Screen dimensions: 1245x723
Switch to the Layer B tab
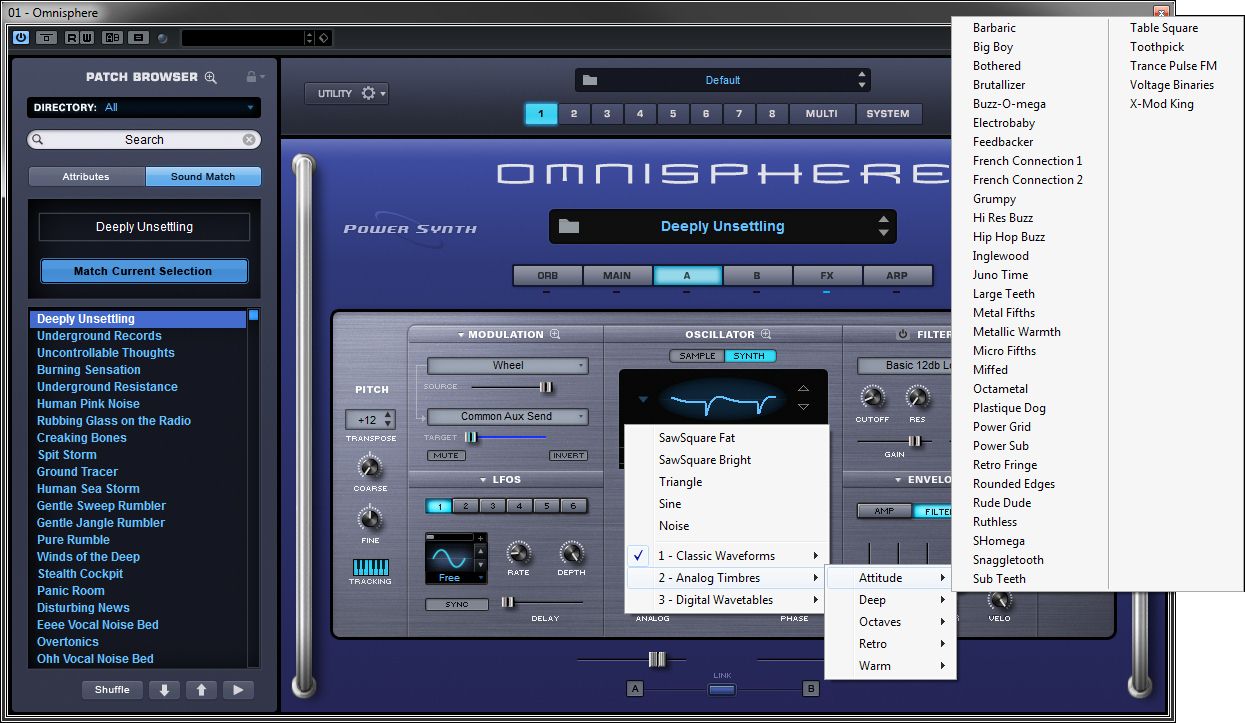(757, 276)
